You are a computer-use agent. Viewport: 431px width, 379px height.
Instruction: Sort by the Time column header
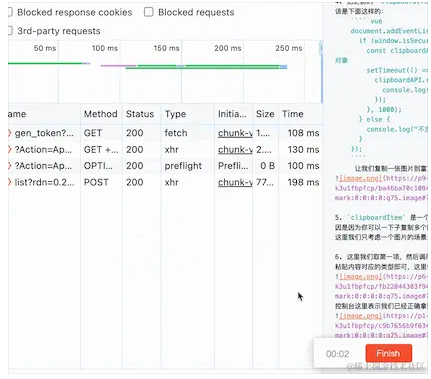[x=292, y=114]
